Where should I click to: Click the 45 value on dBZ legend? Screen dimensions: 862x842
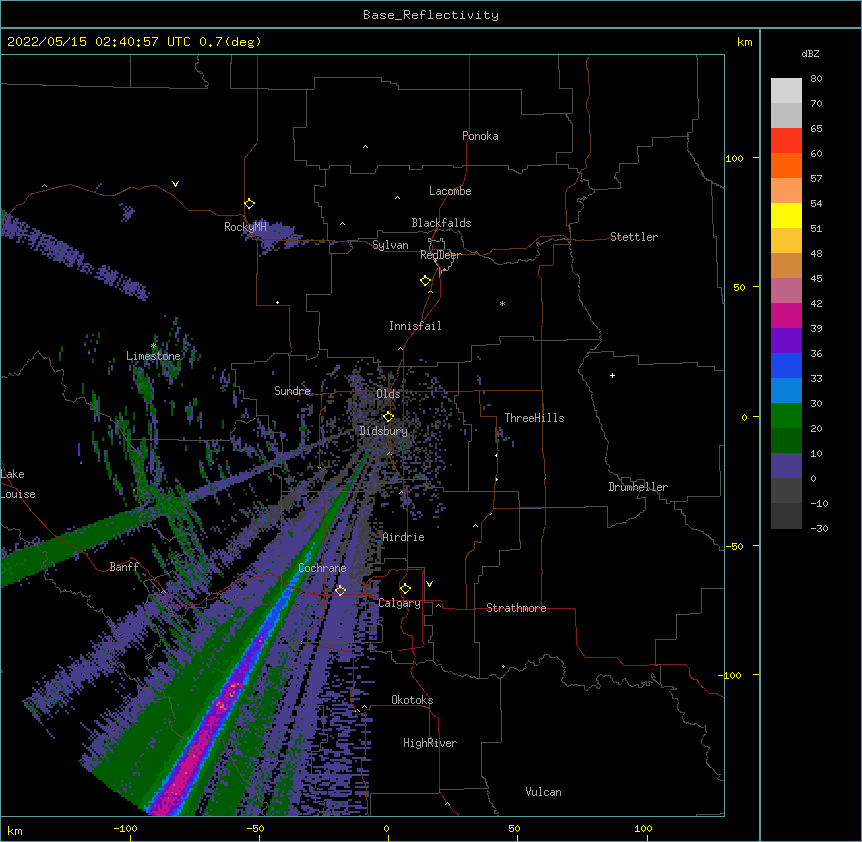(816, 279)
